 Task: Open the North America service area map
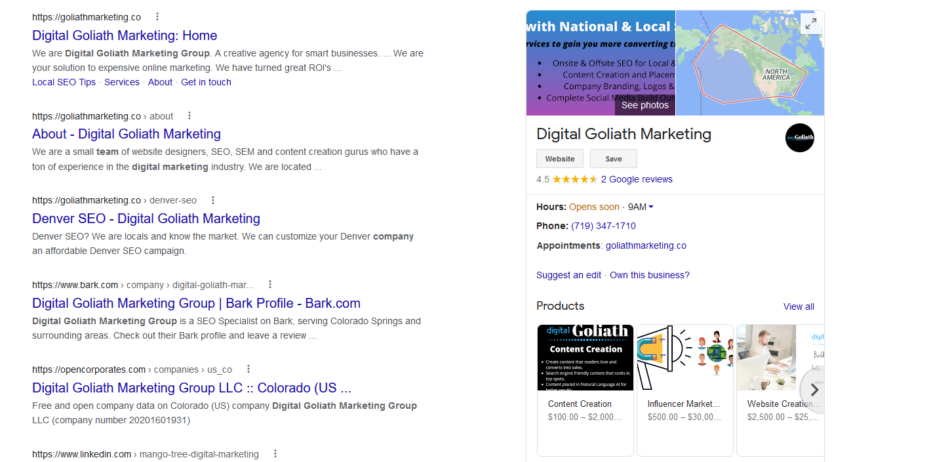tap(750, 62)
